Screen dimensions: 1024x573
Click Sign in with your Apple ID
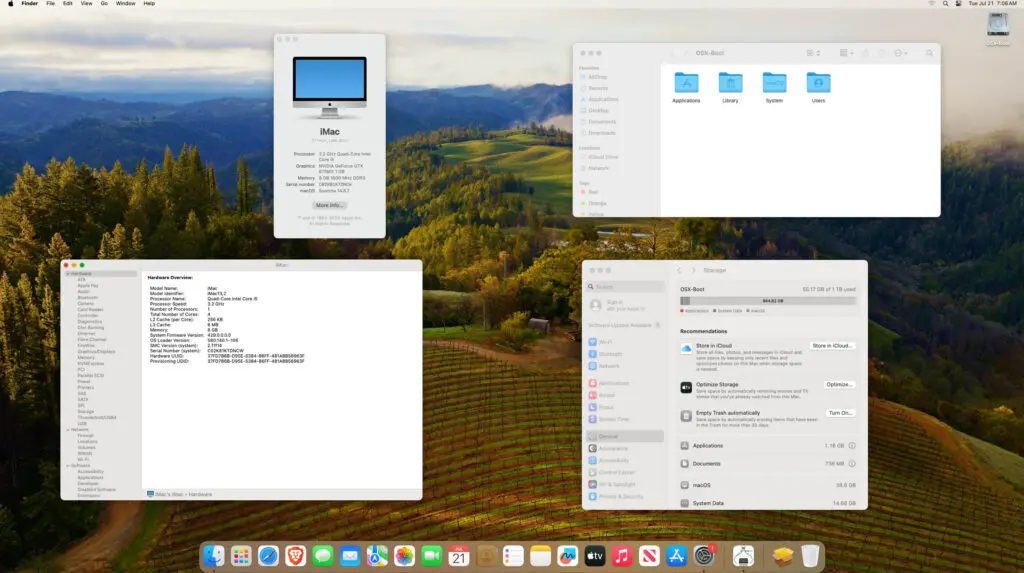click(618, 305)
